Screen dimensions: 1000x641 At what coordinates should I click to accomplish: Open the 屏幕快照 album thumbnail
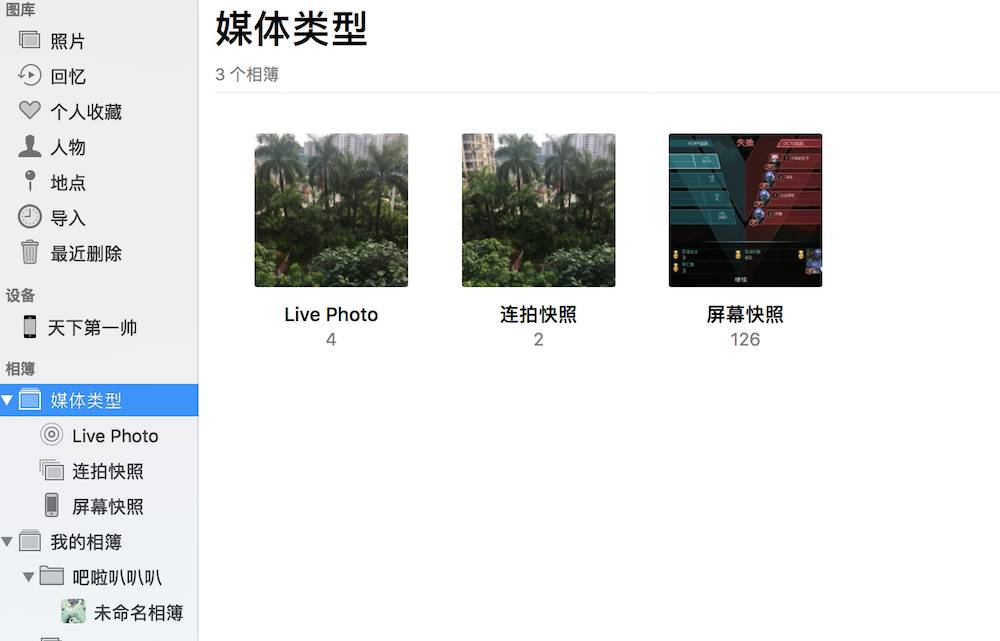(x=745, y=210)
